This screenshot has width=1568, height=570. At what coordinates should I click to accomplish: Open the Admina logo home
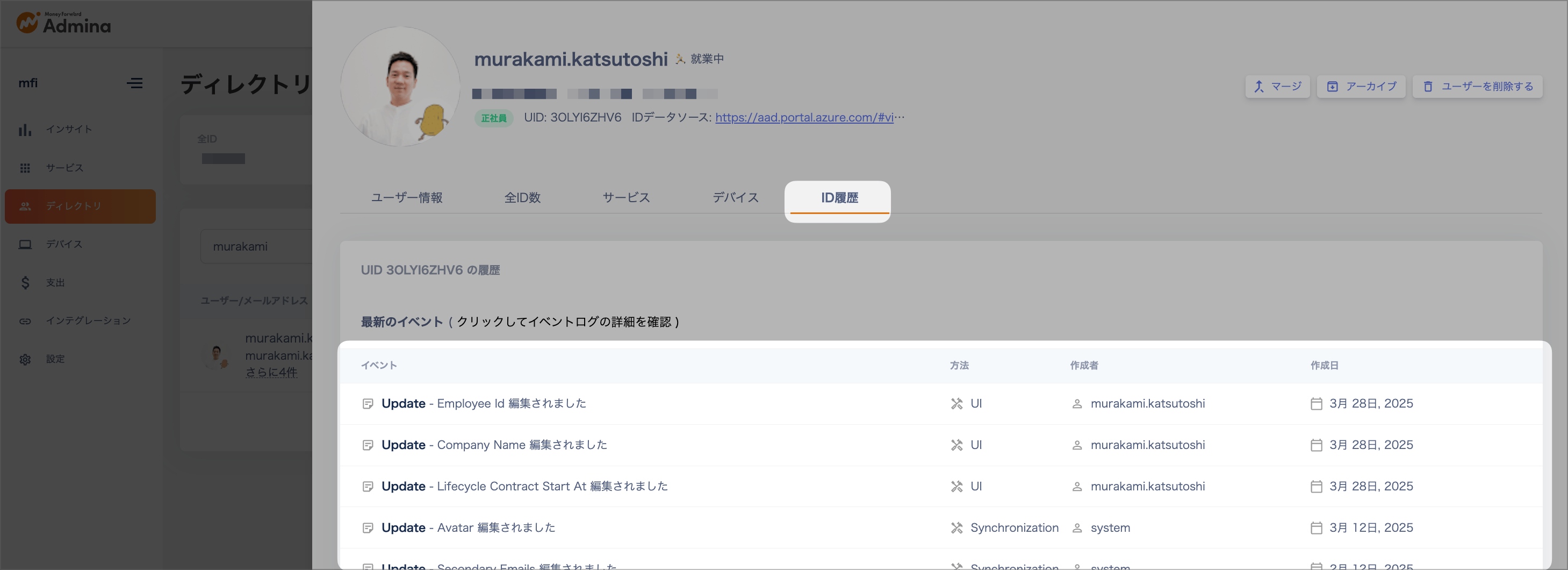[x=63, y=23]
